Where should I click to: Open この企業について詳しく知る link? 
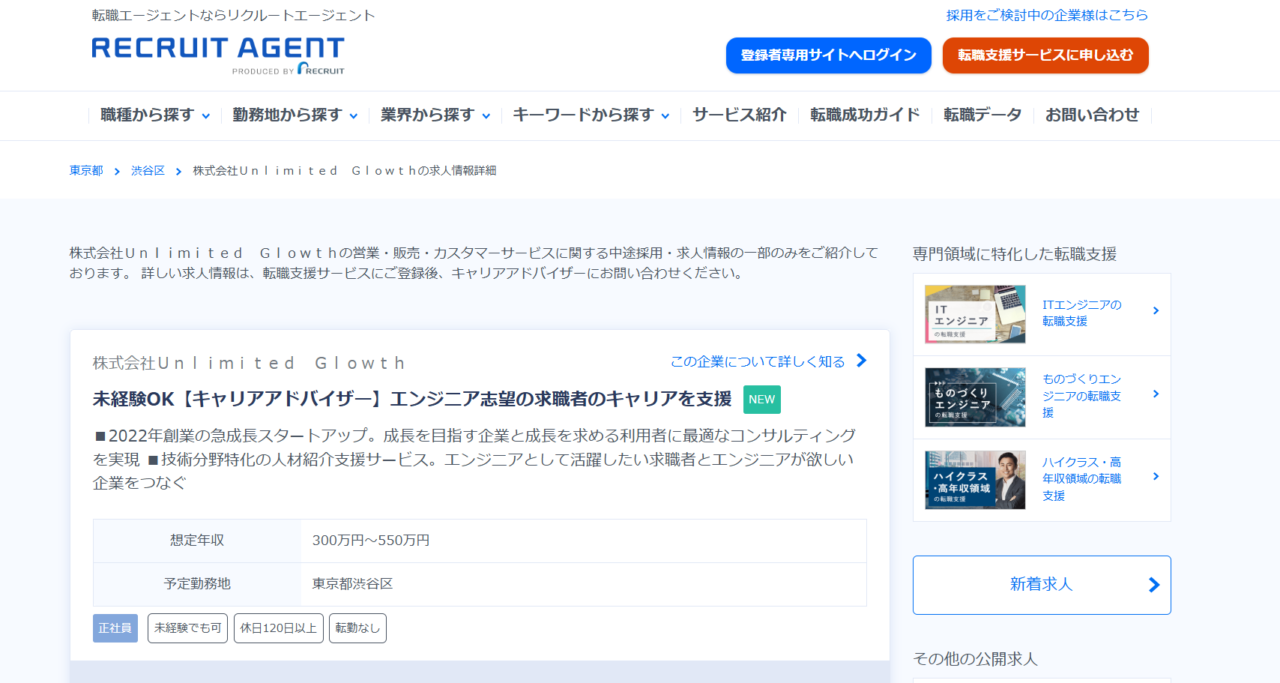(758, 362)
